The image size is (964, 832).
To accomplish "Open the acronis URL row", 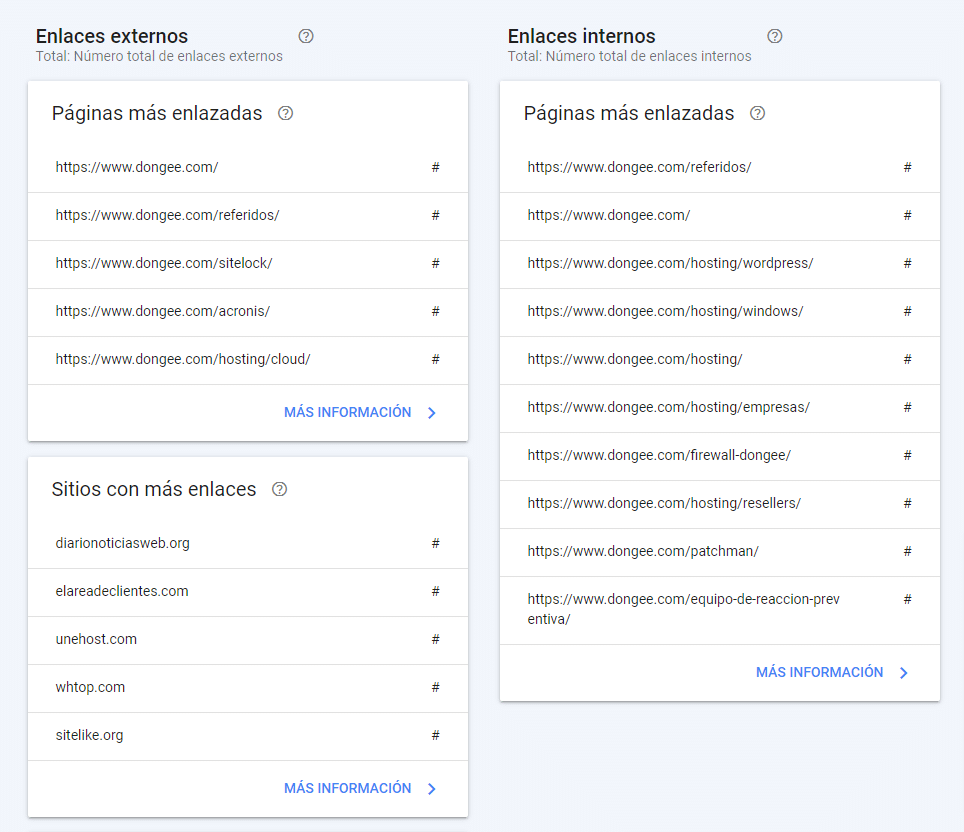I will (248, 312).
